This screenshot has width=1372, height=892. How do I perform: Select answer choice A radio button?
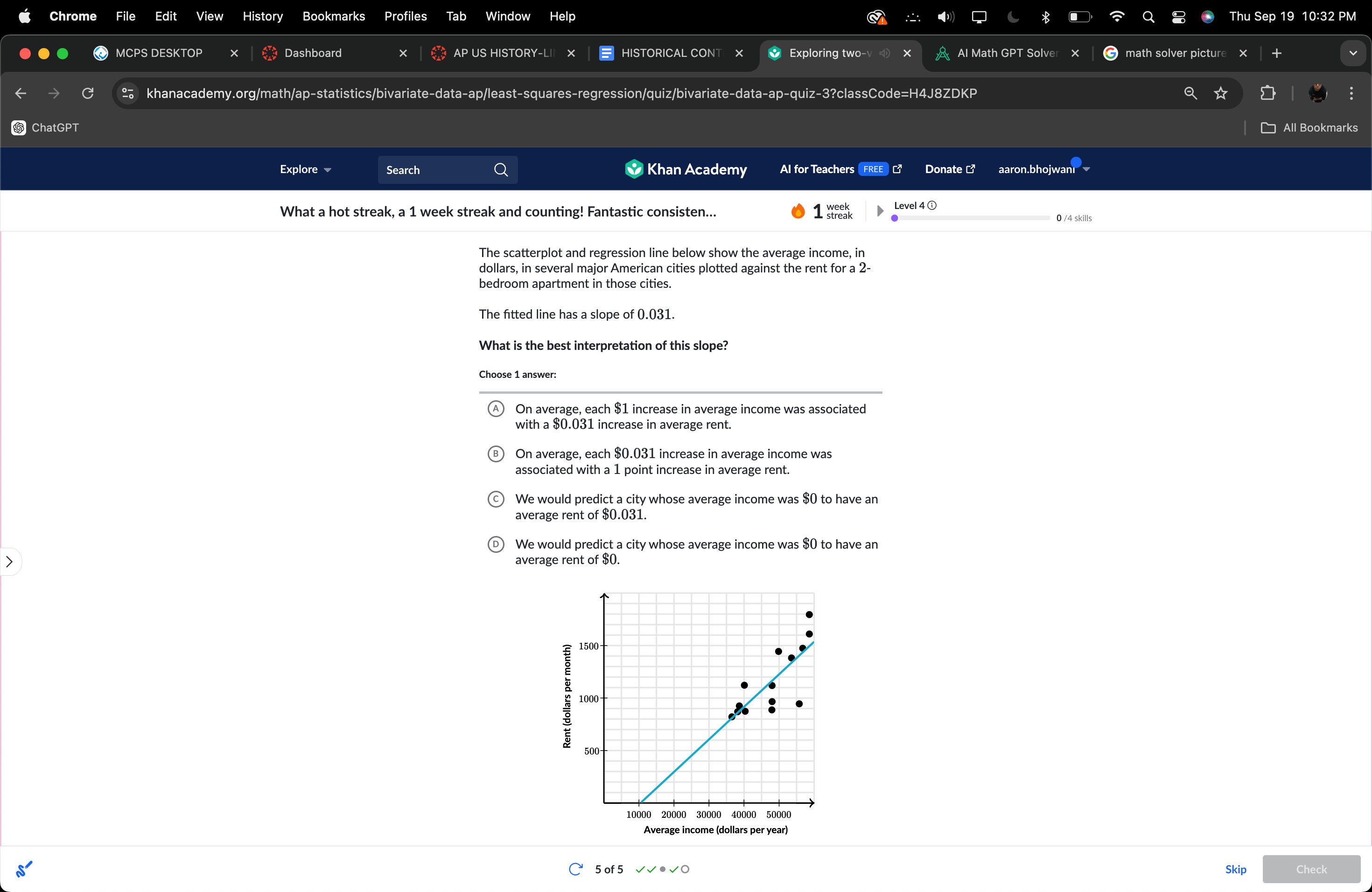pos(496,409)
